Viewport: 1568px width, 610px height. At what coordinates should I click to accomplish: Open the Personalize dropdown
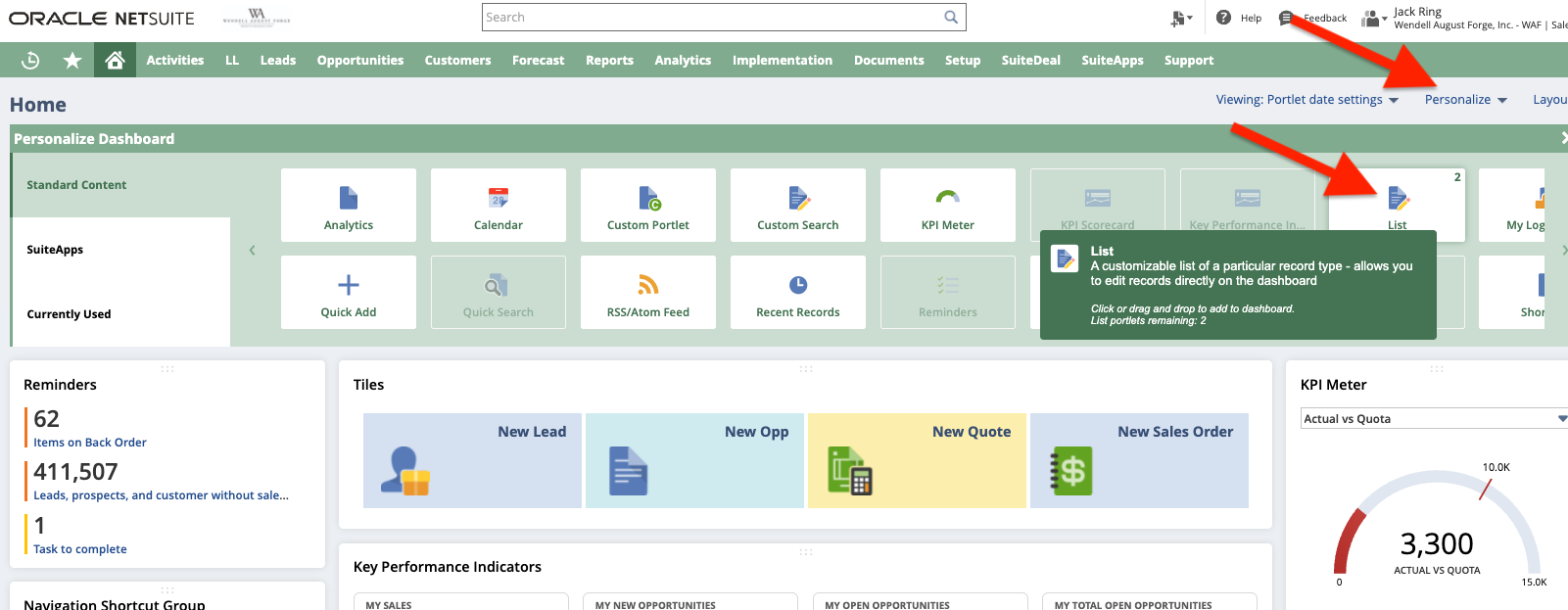click(1465, 100)
